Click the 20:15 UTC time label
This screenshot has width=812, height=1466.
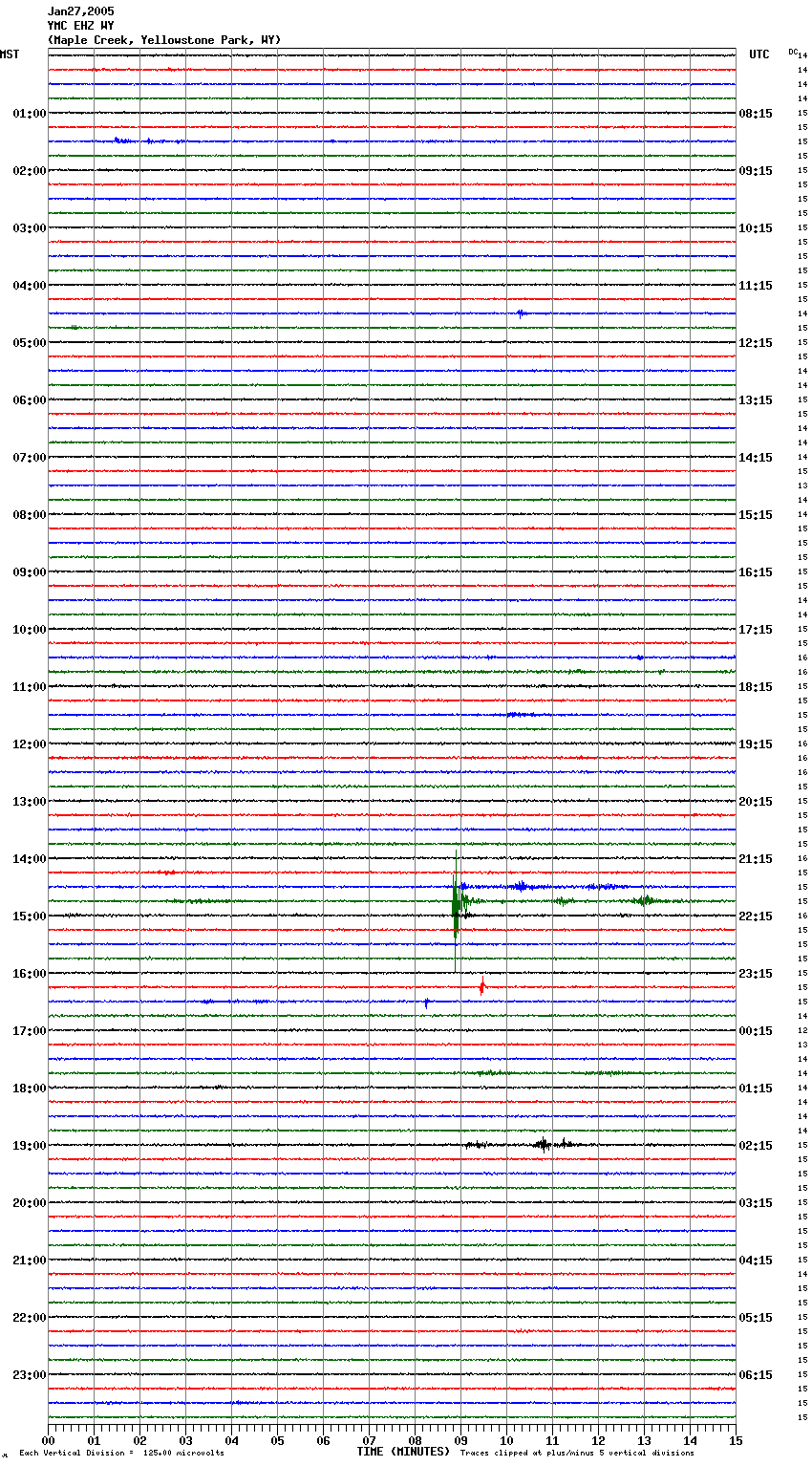pyautogui.click(x=756, y=802)
